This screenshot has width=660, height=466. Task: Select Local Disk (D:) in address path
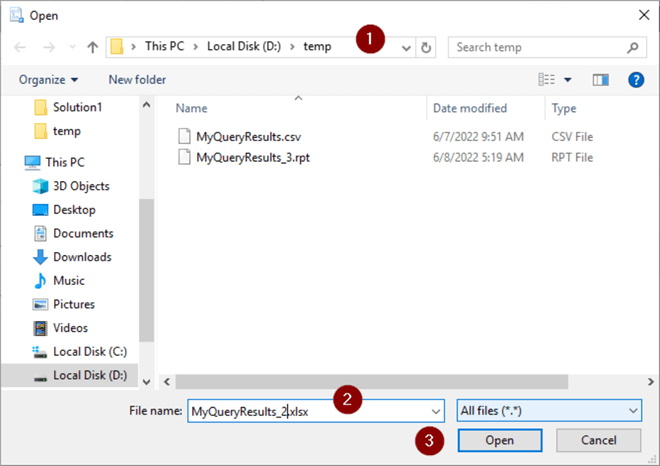point(244,46)
